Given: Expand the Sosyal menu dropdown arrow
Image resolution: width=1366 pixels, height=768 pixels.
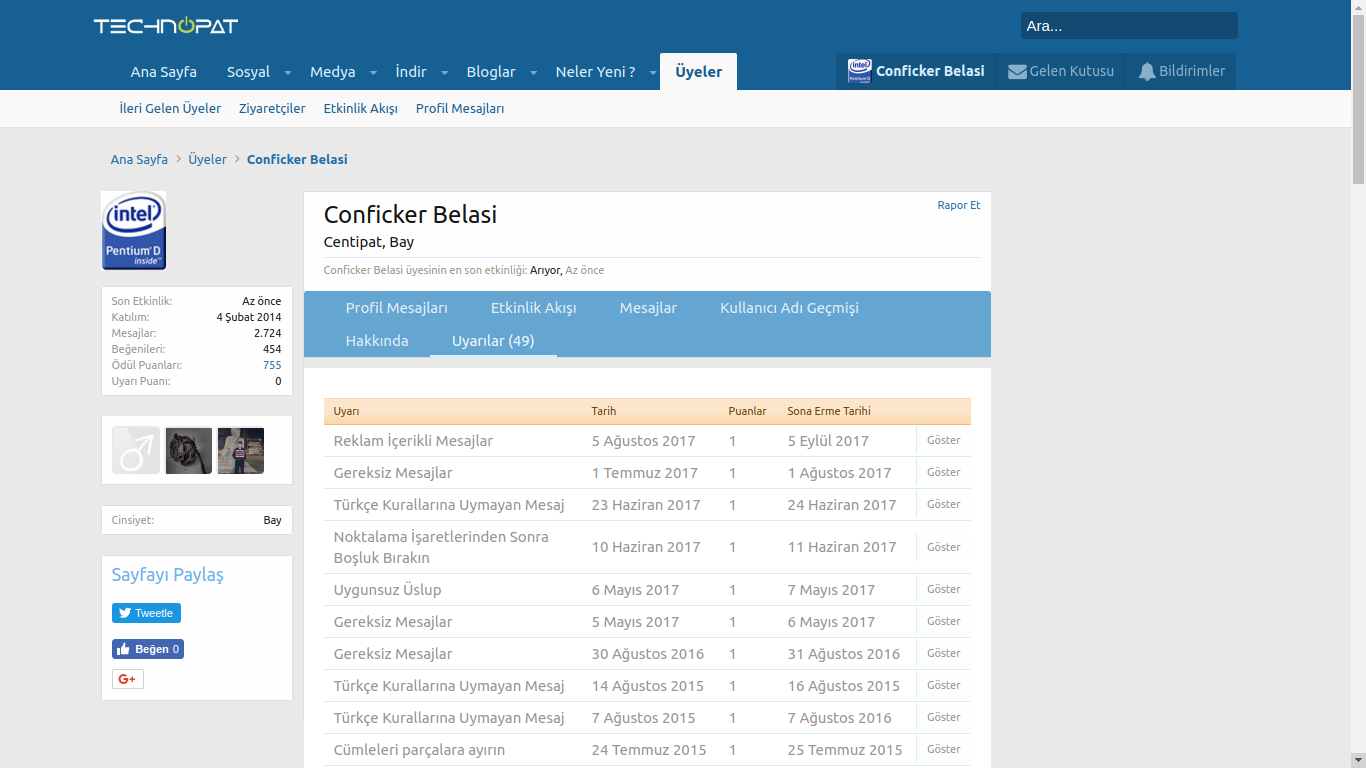Looking at the screenshot, I should tap(287, 72).
